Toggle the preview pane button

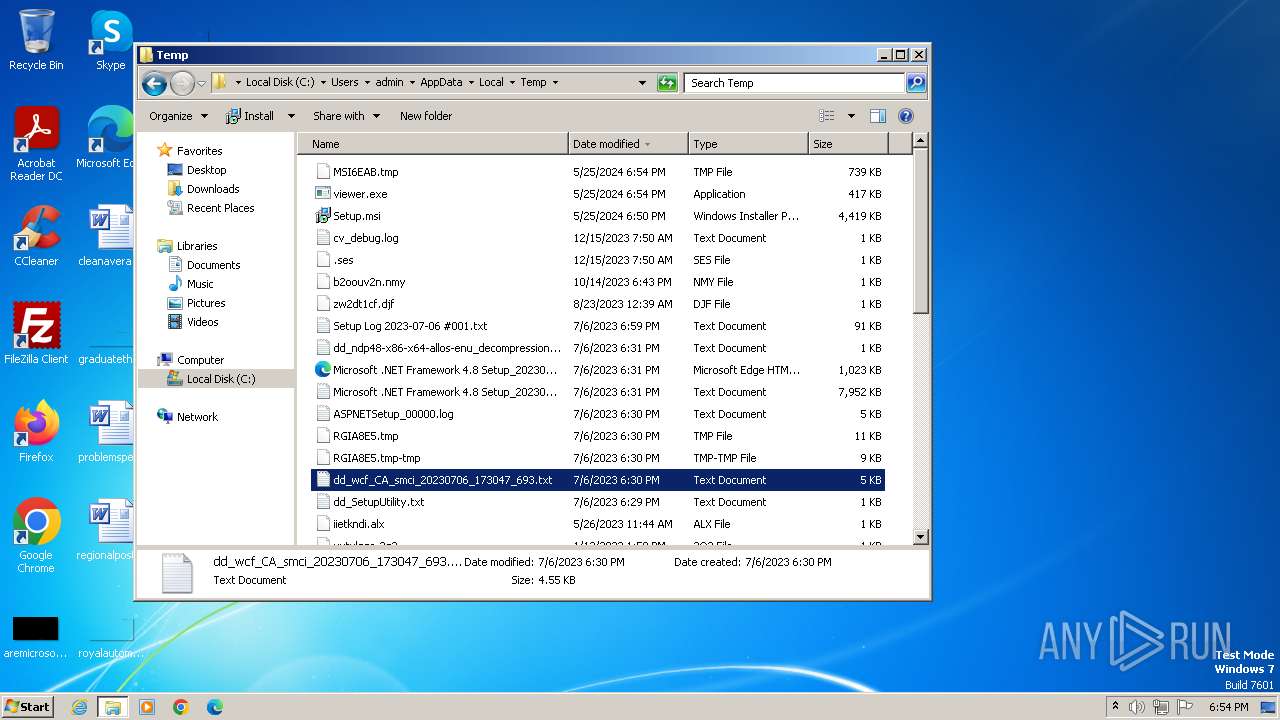coord(878,116)
